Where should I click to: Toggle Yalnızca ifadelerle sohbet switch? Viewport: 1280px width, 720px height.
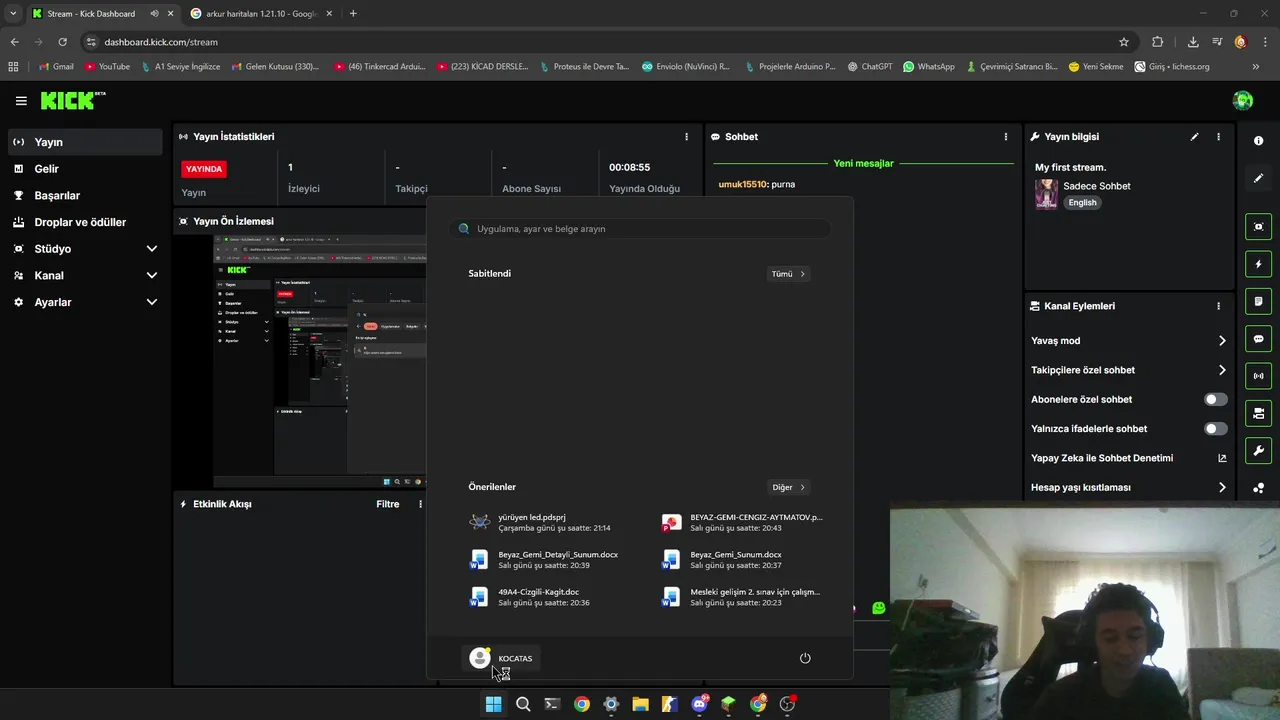pyautogui.click(x=1215, y=429)
